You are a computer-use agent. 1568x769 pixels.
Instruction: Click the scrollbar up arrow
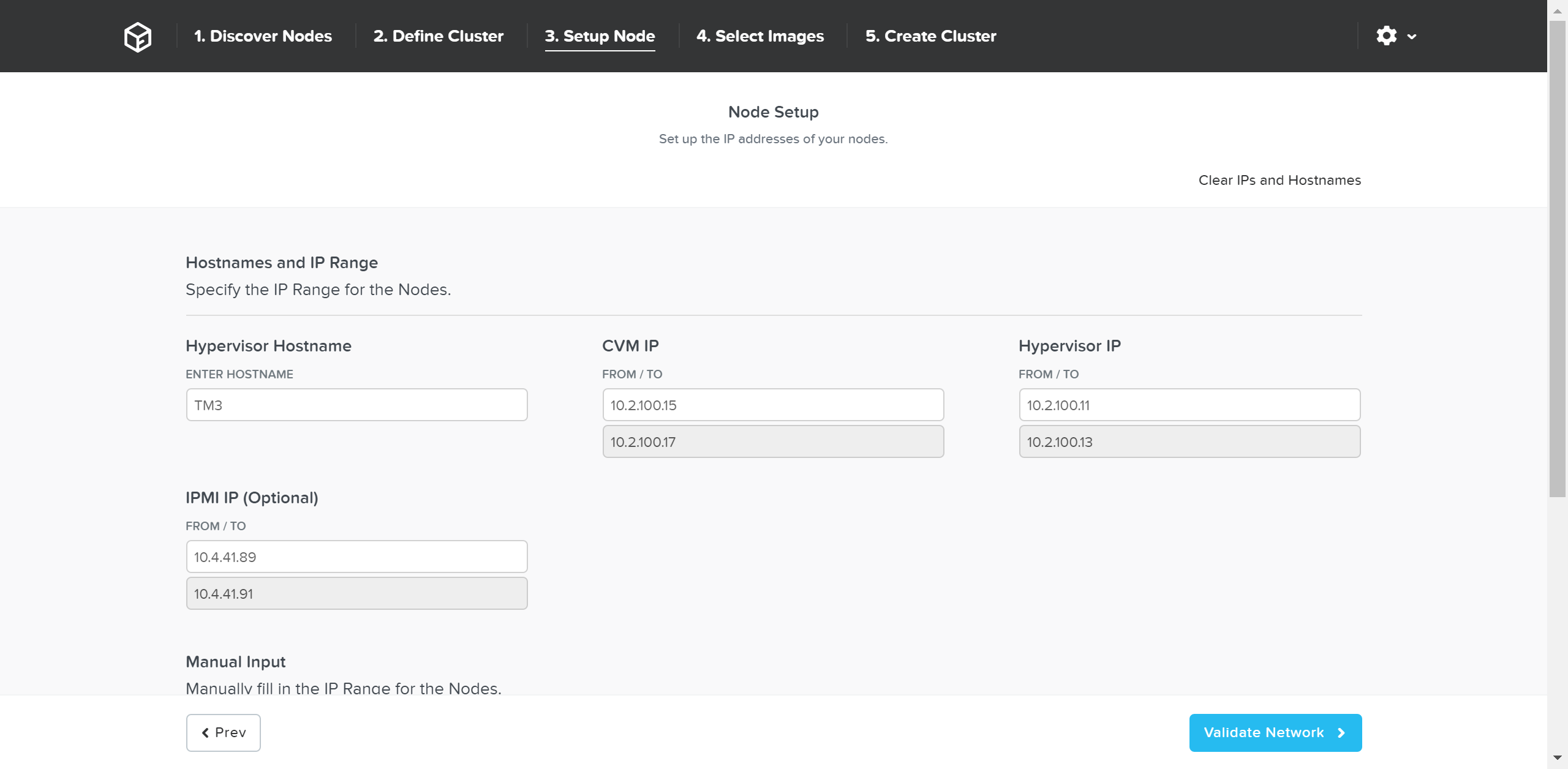click(x=1557, y=11)
